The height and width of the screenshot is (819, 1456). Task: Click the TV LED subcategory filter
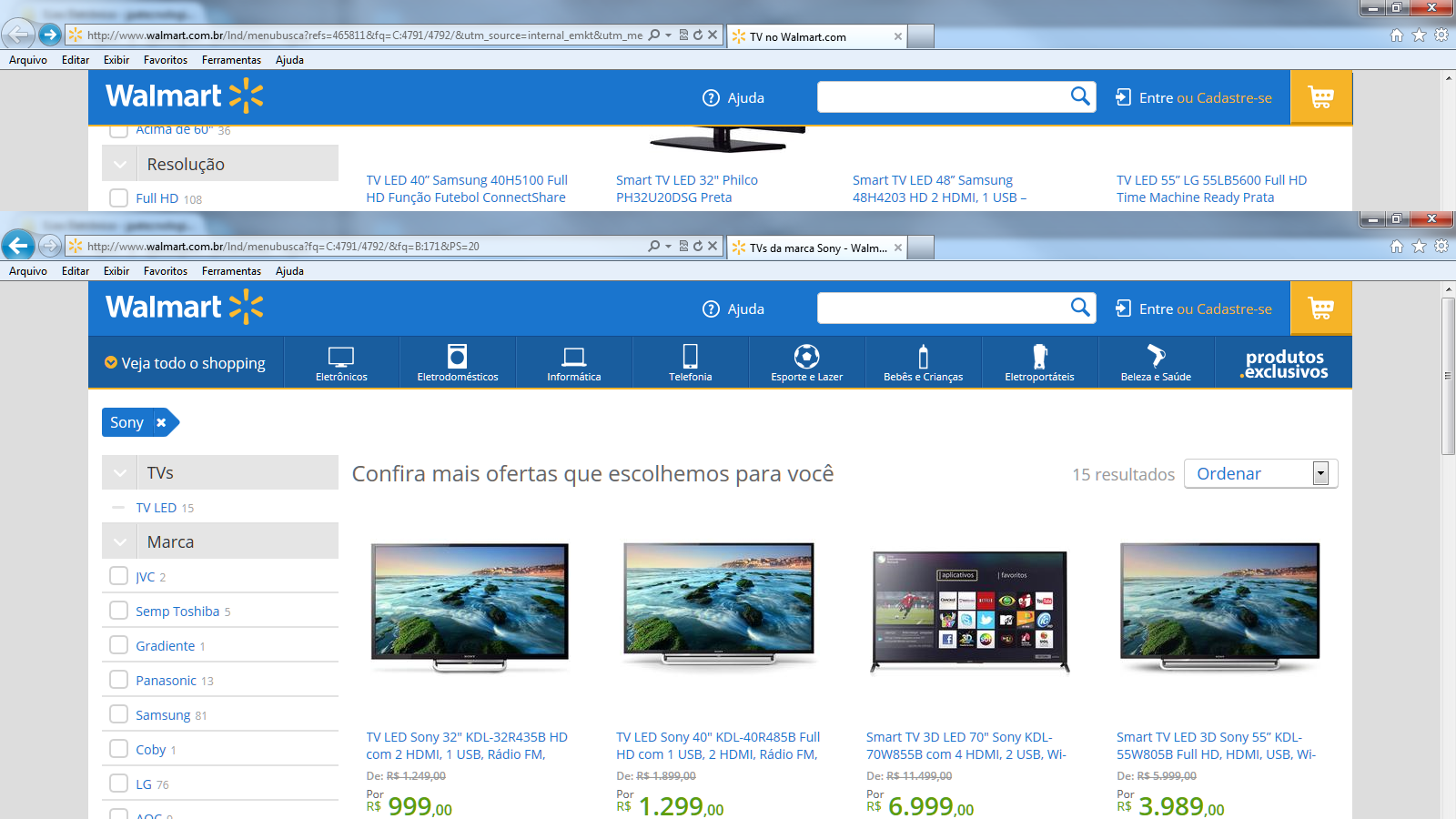[156, 508]
